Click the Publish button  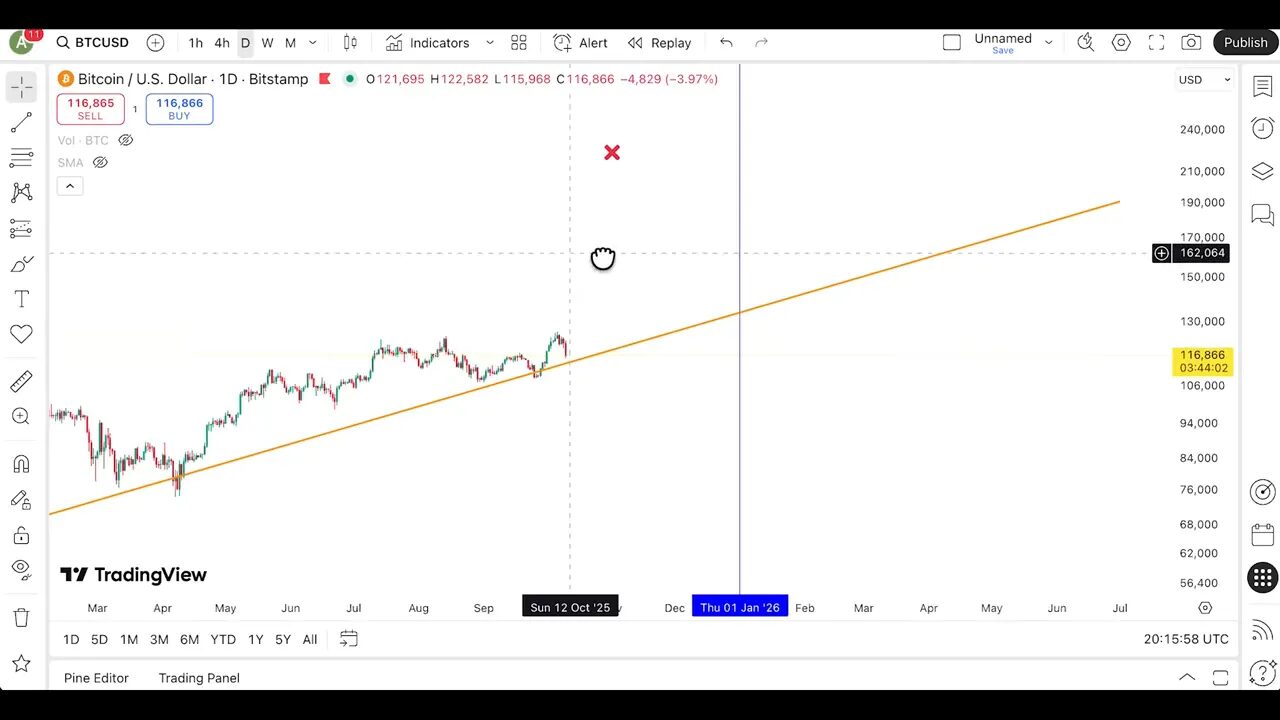pos(1245,42)
